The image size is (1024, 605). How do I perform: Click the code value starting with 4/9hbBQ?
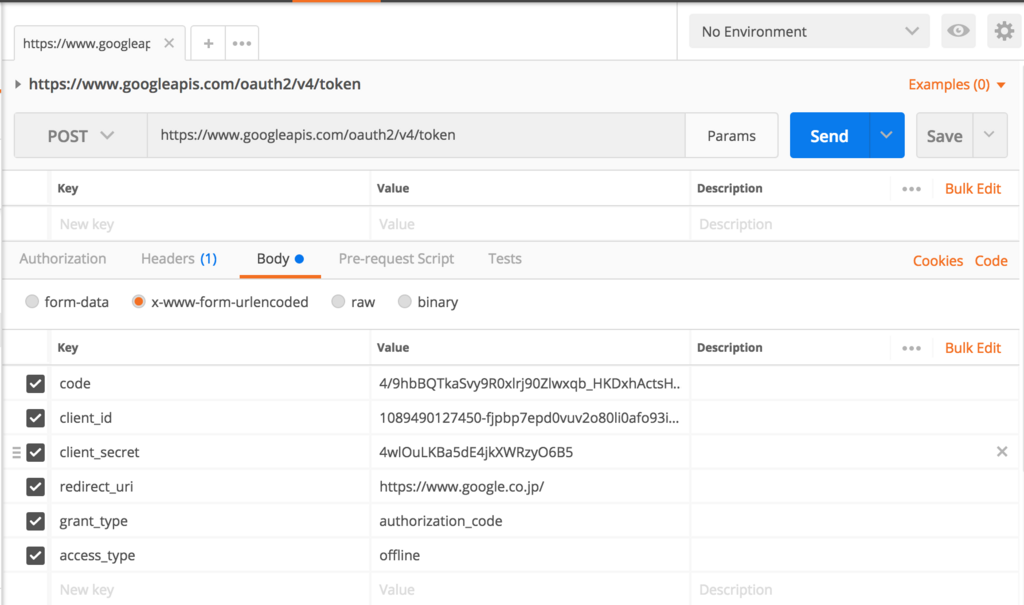click(x=530, y=384)
